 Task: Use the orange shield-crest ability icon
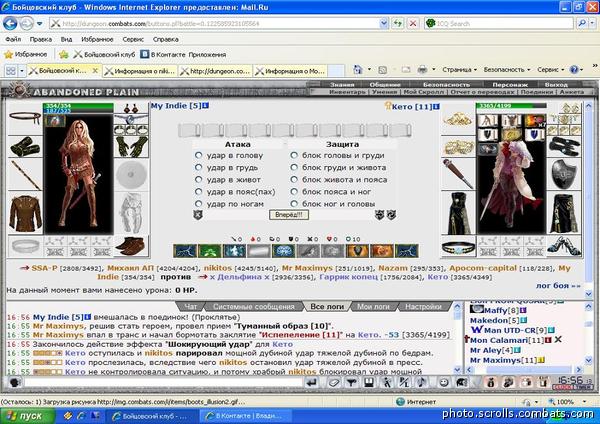point(357,251)
